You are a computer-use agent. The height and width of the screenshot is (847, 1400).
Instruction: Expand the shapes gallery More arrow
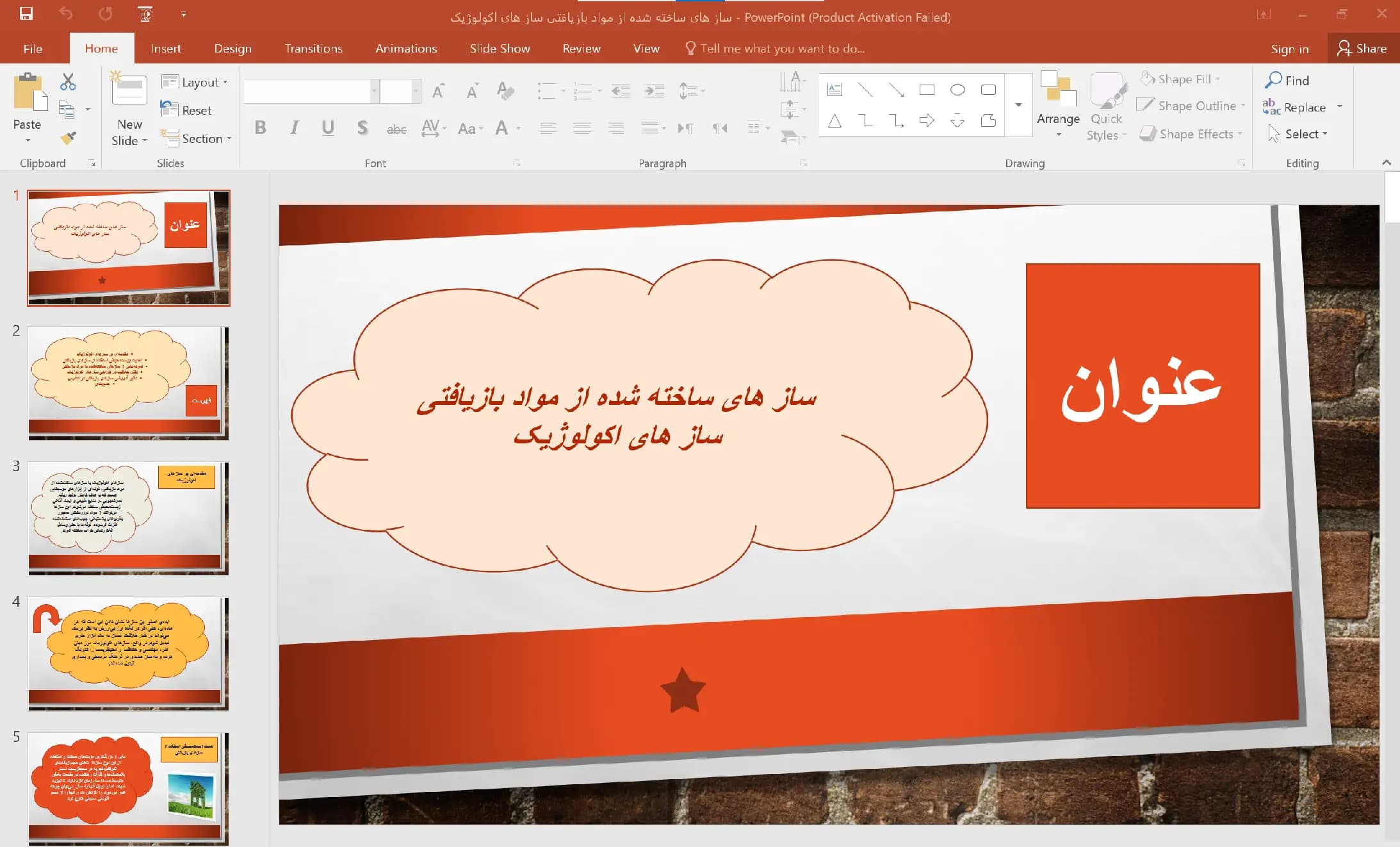click(1018, 104)
